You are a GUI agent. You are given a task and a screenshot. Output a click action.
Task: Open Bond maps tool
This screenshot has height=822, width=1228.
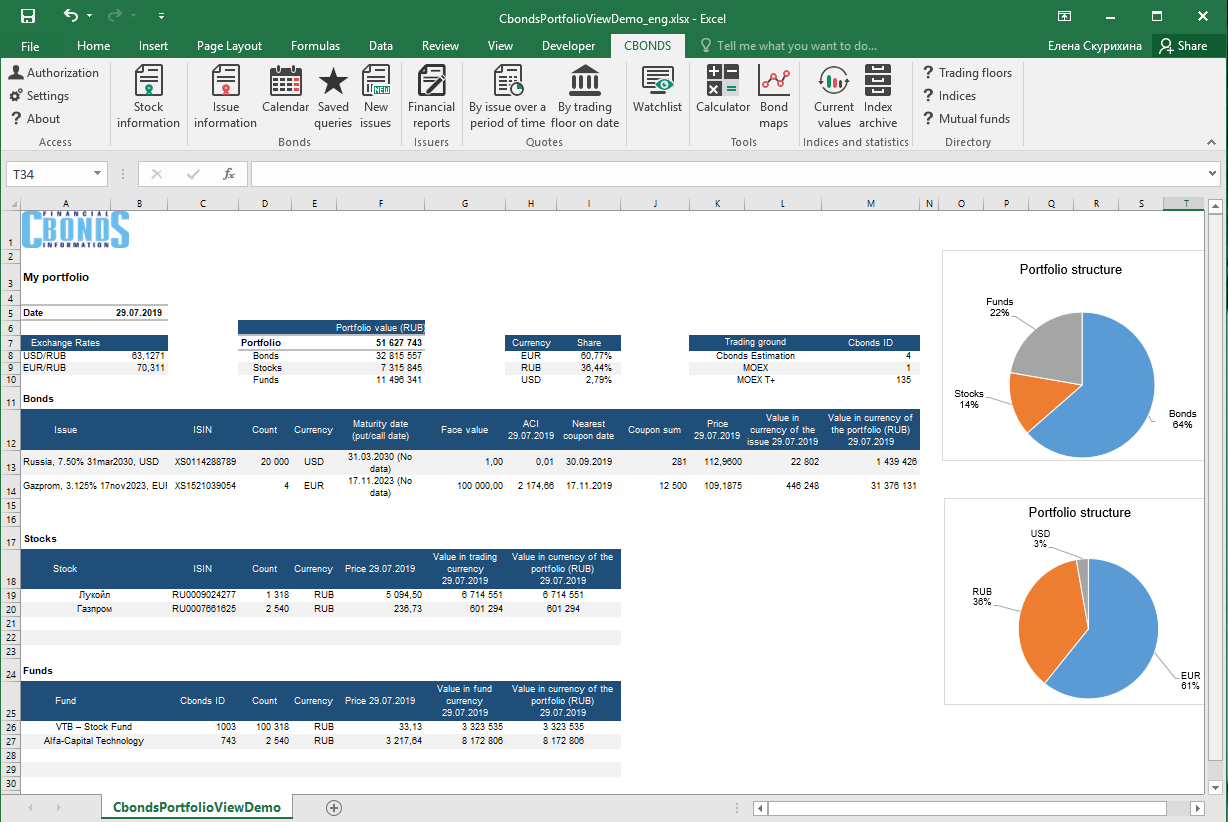point(774,97)
